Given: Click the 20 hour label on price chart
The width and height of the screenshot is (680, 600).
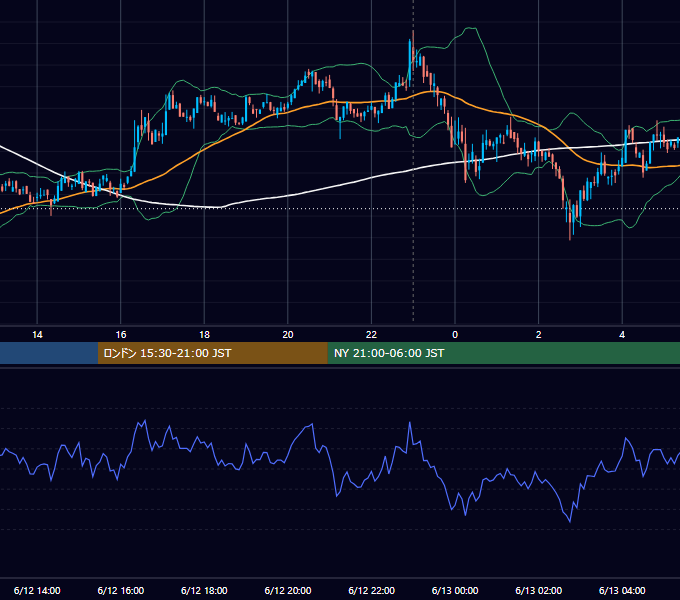Looking at the screenshot, I should pyautogui.click(x=288, y=335).
